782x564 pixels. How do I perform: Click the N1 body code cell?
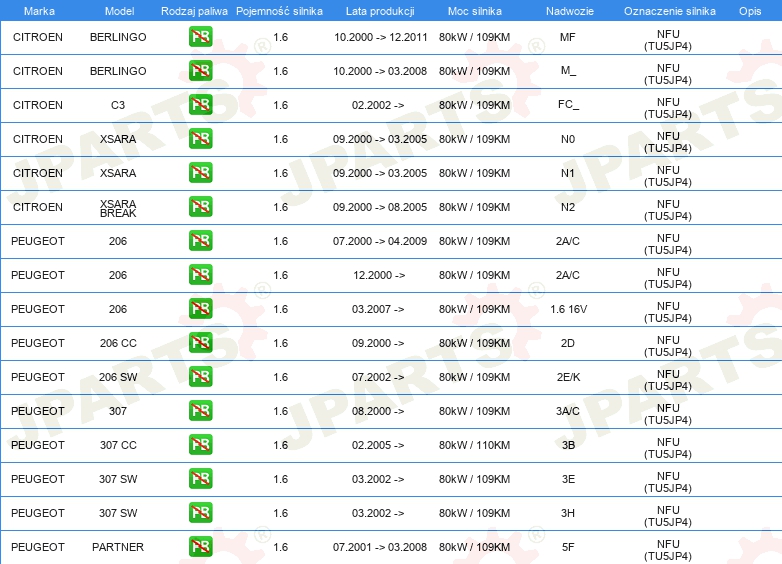pyautogui.click(x=568, y=173)
